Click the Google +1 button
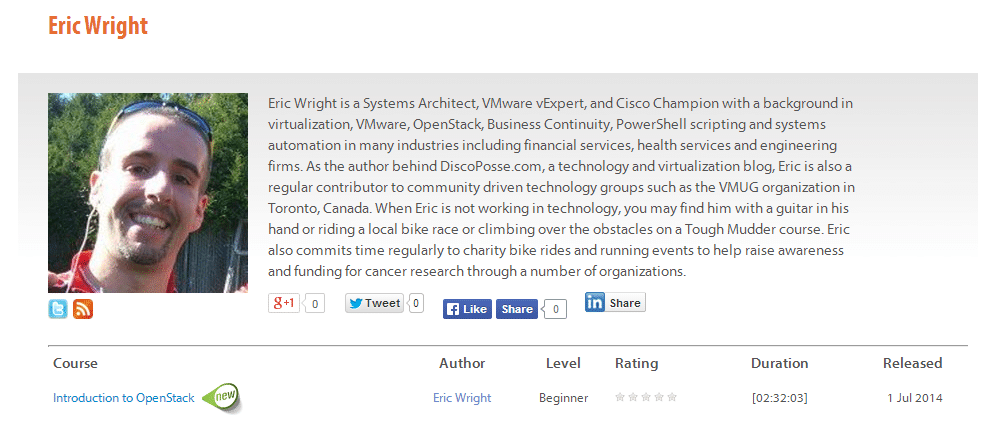The image size is (997, 431). (284, 303)
